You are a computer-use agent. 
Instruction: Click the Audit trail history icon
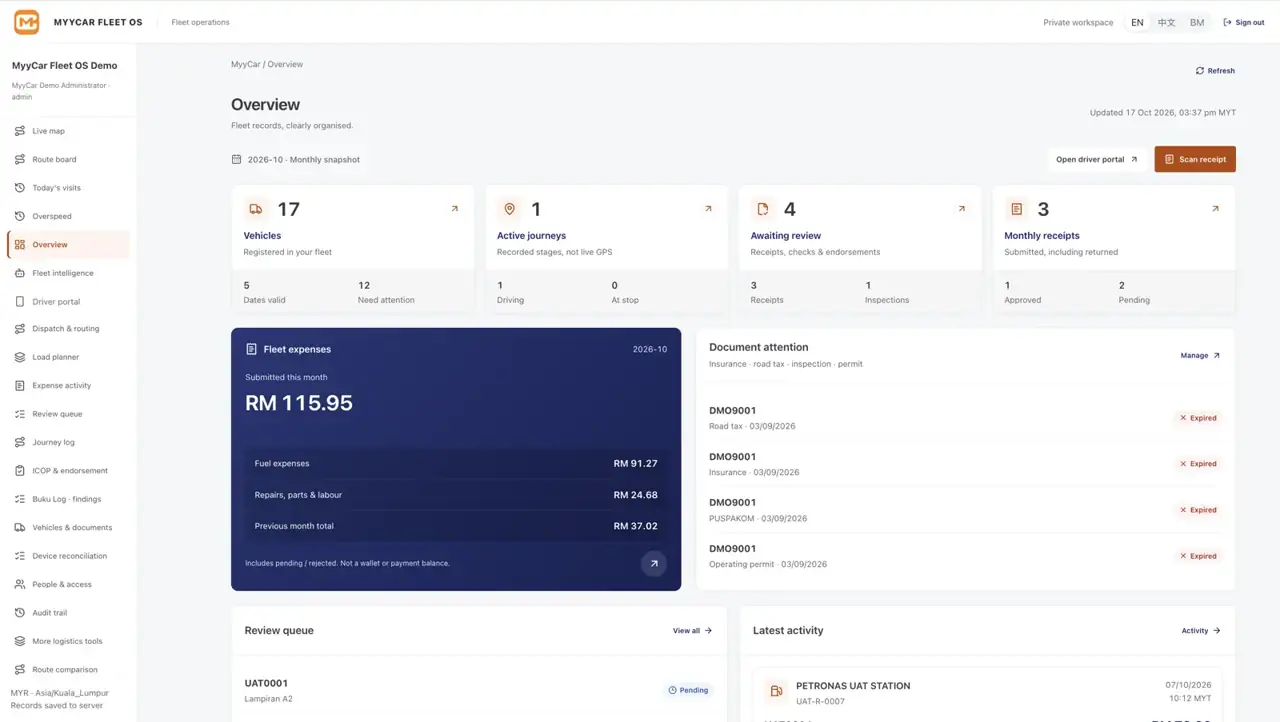click(20, 612)
